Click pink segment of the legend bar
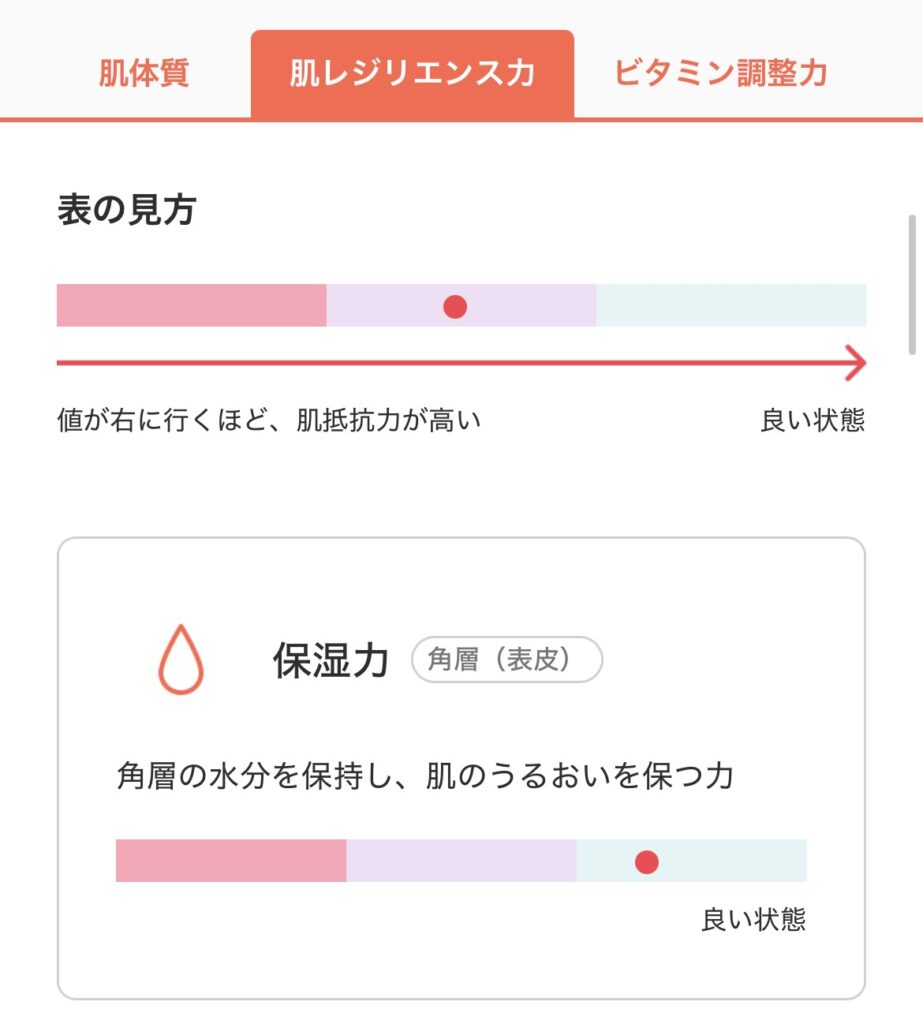 click(x=191, y=306)
